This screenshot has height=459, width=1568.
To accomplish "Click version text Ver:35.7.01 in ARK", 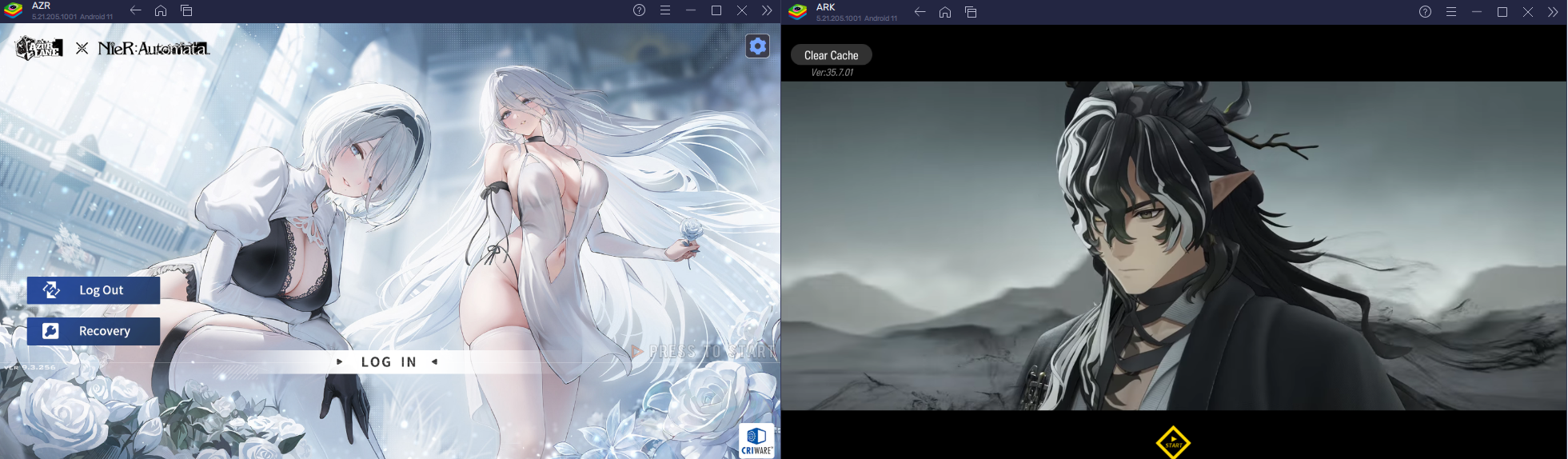I will [832, 73].
